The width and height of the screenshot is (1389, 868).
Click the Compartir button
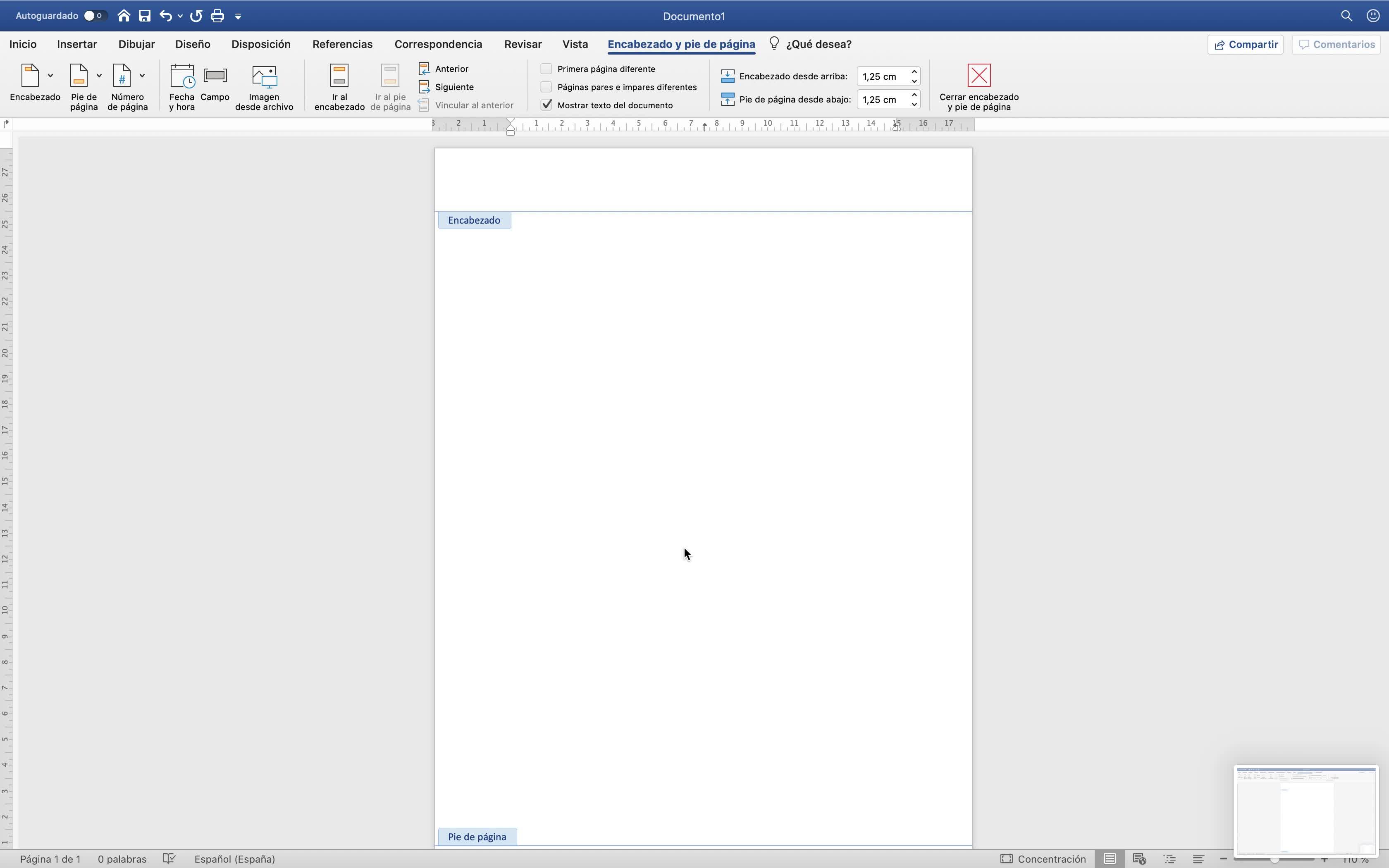pyautogui.click(x=1245, y=44)
